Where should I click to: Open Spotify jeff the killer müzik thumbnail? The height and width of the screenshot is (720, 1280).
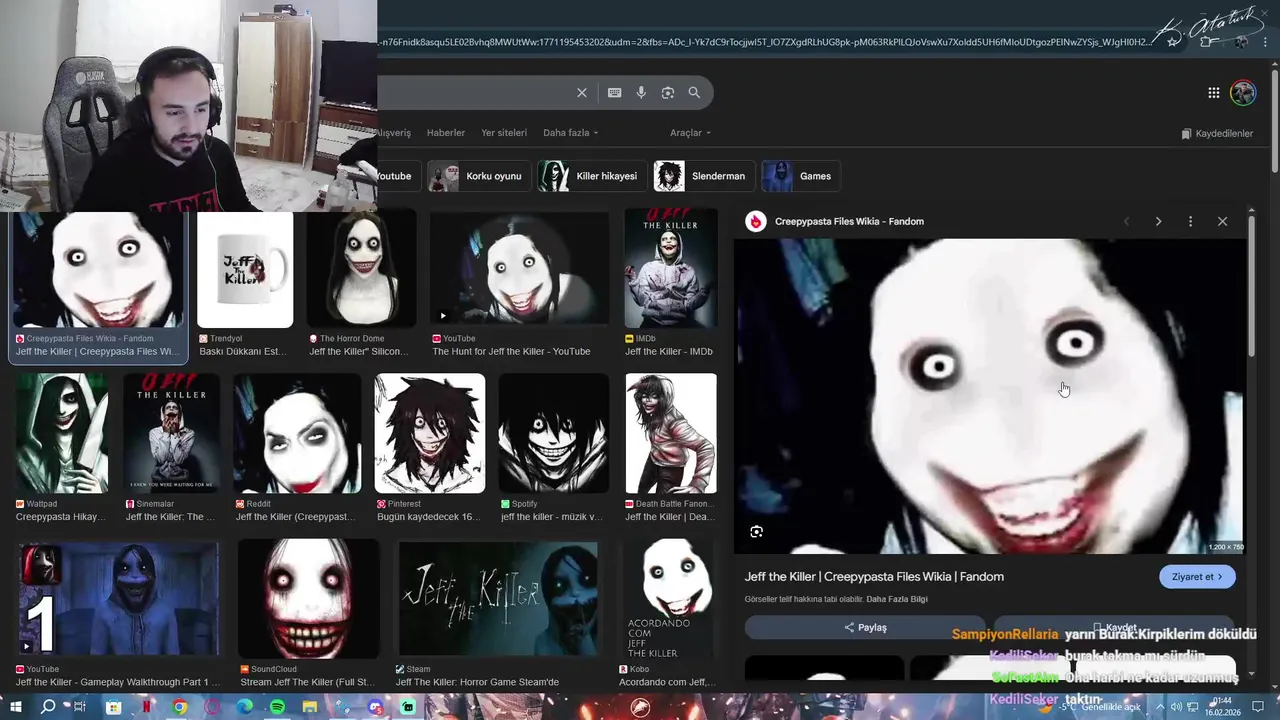(553, 433)
